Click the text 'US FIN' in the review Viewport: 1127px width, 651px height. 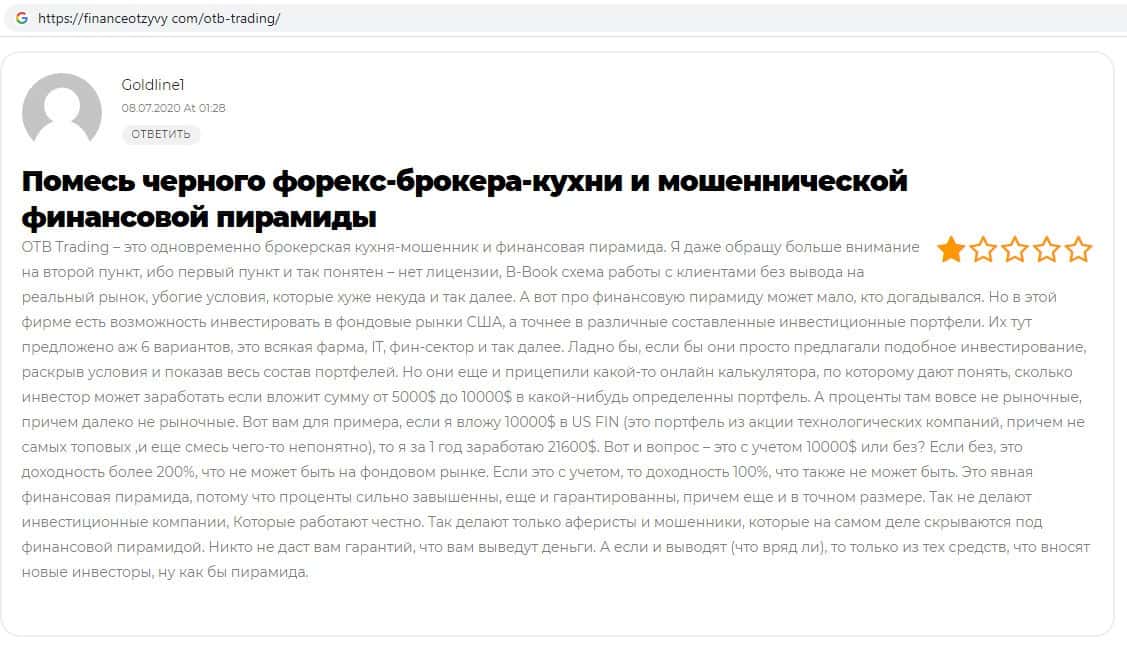pyautogui.click(x=595, y=422)
